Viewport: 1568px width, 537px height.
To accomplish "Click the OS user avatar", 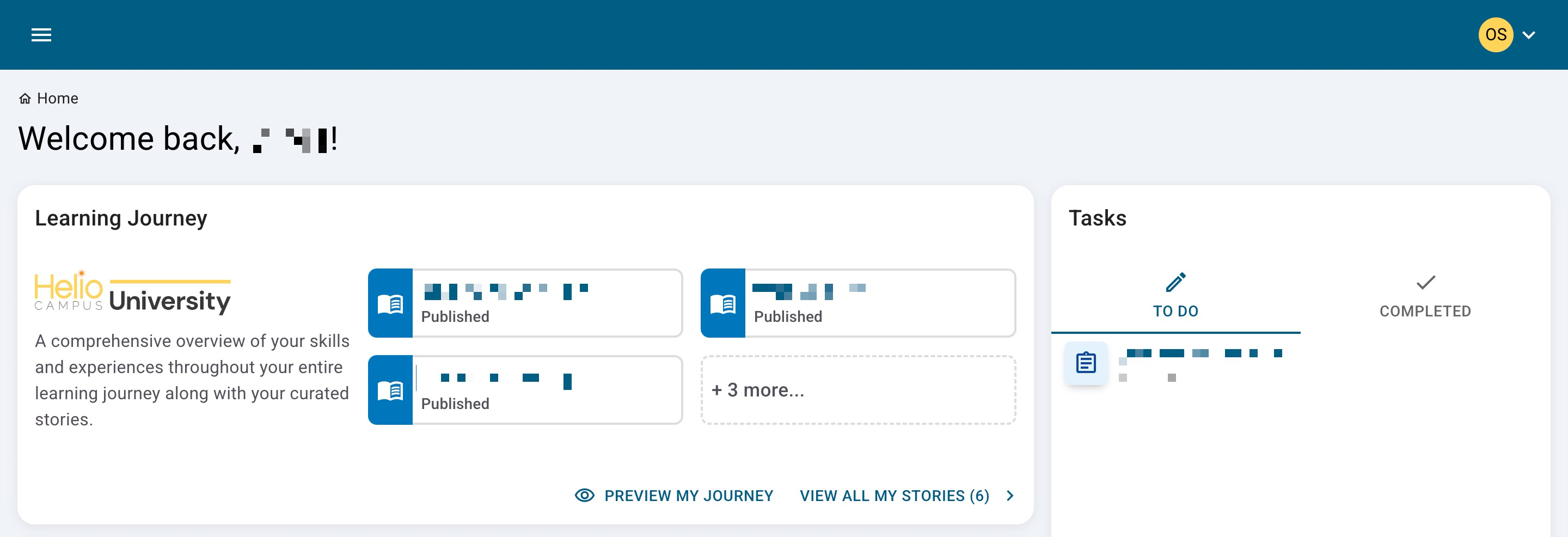I will coord(1495,35).
